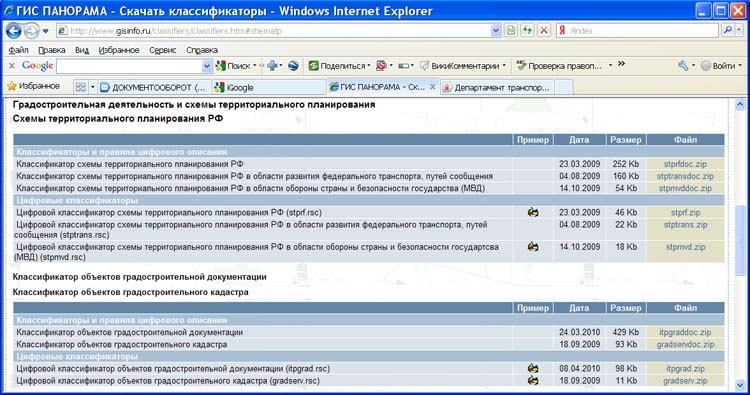Screen dimensions: 750x395
Task: Switch to the iGoogle tab
Action: click(268, 88)
